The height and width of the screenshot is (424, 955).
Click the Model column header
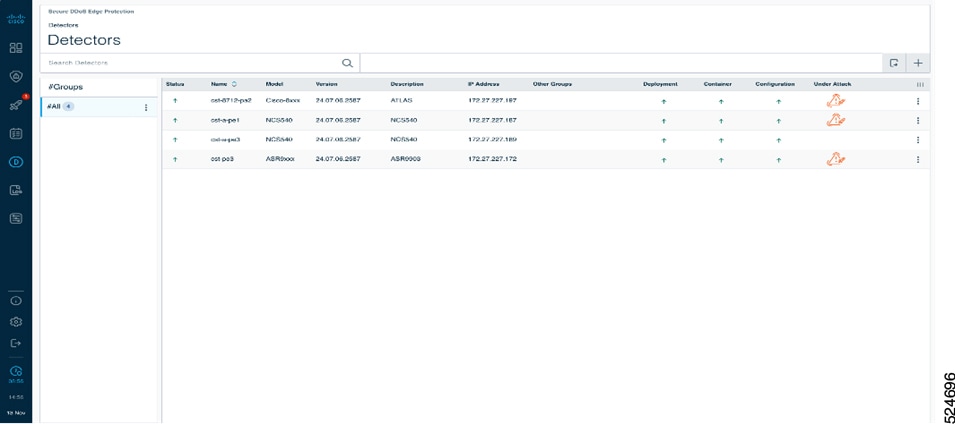coord(273,84)
